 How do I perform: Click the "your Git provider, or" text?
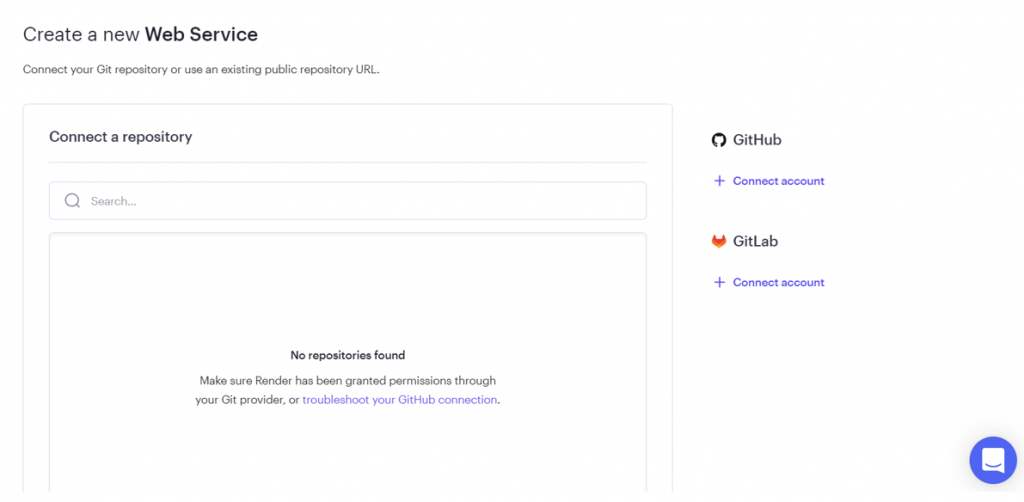coord(247,400)
